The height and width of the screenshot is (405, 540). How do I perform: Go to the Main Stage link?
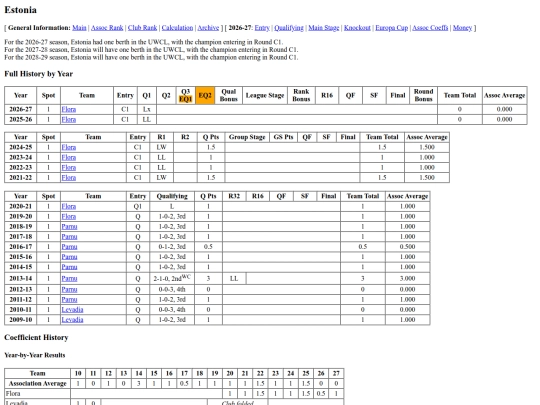(x=323, y=28)
